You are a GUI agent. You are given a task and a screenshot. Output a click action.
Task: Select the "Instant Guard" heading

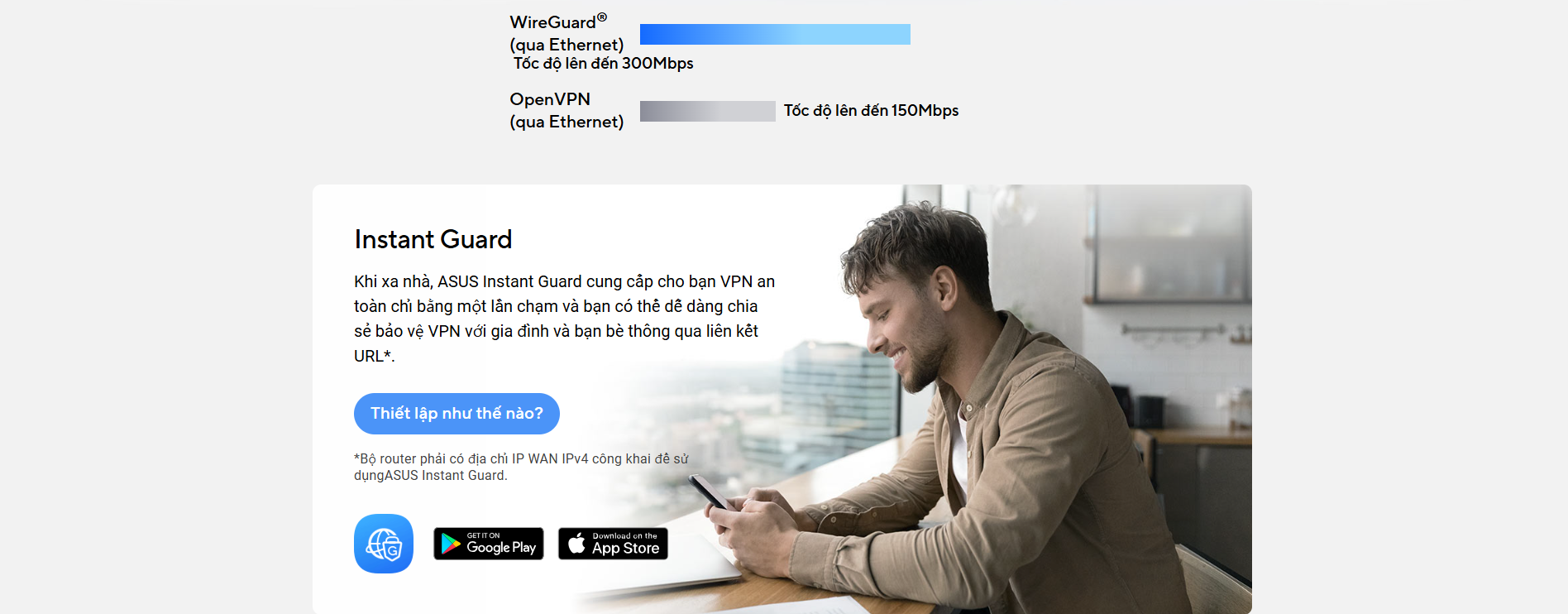point(433,239)
